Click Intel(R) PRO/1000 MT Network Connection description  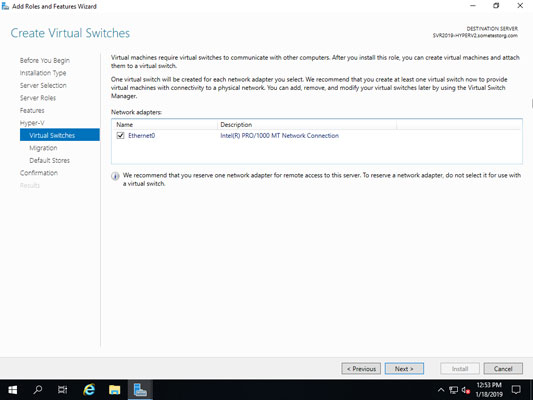(279, 136)
